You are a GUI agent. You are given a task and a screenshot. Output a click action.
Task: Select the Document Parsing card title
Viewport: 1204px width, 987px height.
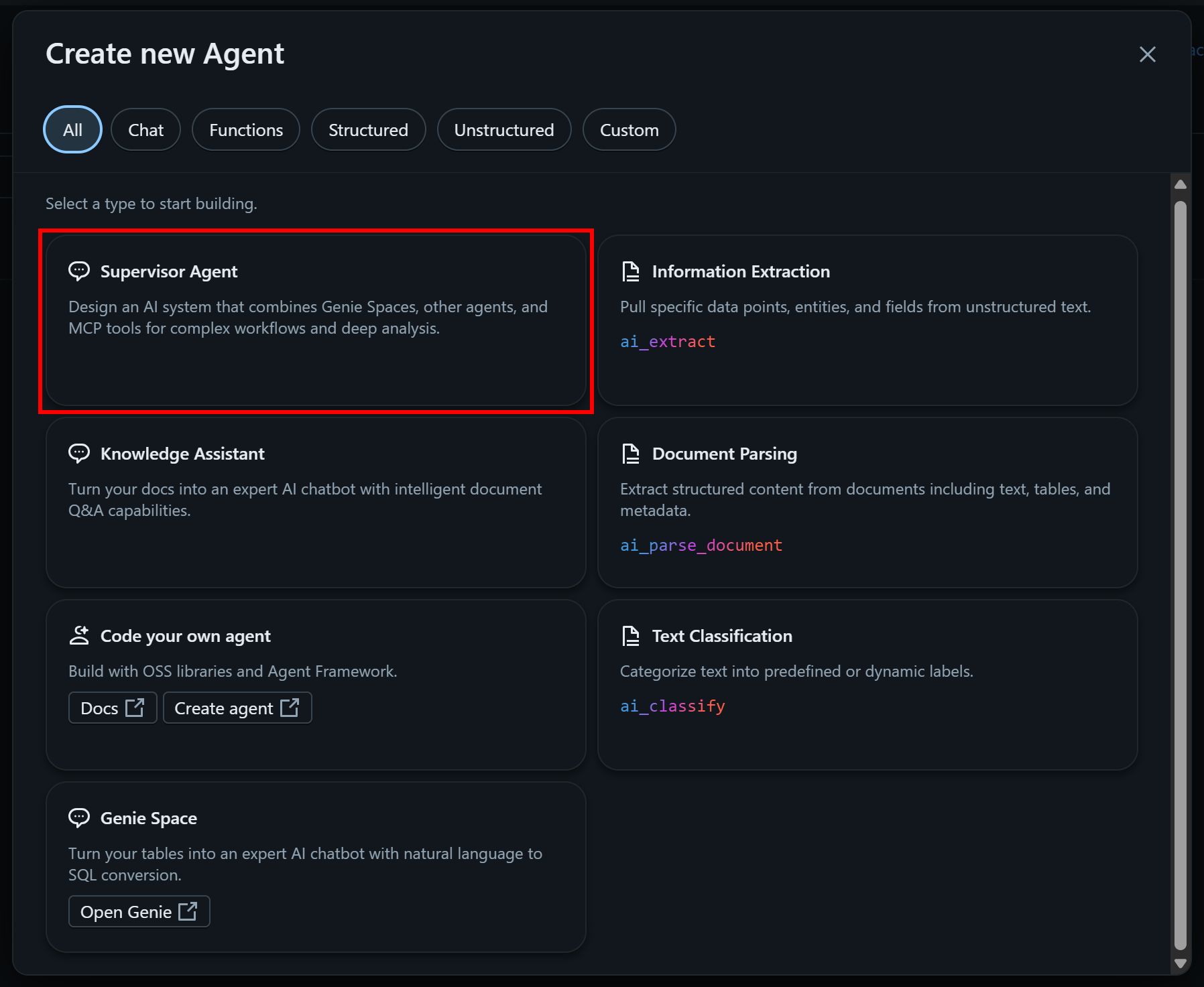point(725,454)
